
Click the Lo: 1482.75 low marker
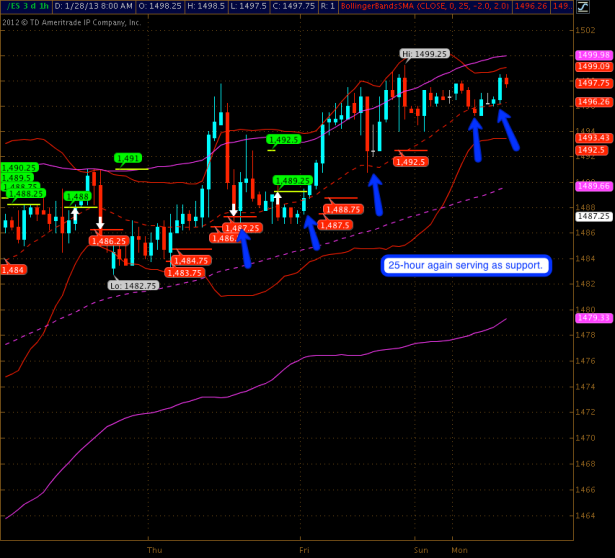coord(133,285)
